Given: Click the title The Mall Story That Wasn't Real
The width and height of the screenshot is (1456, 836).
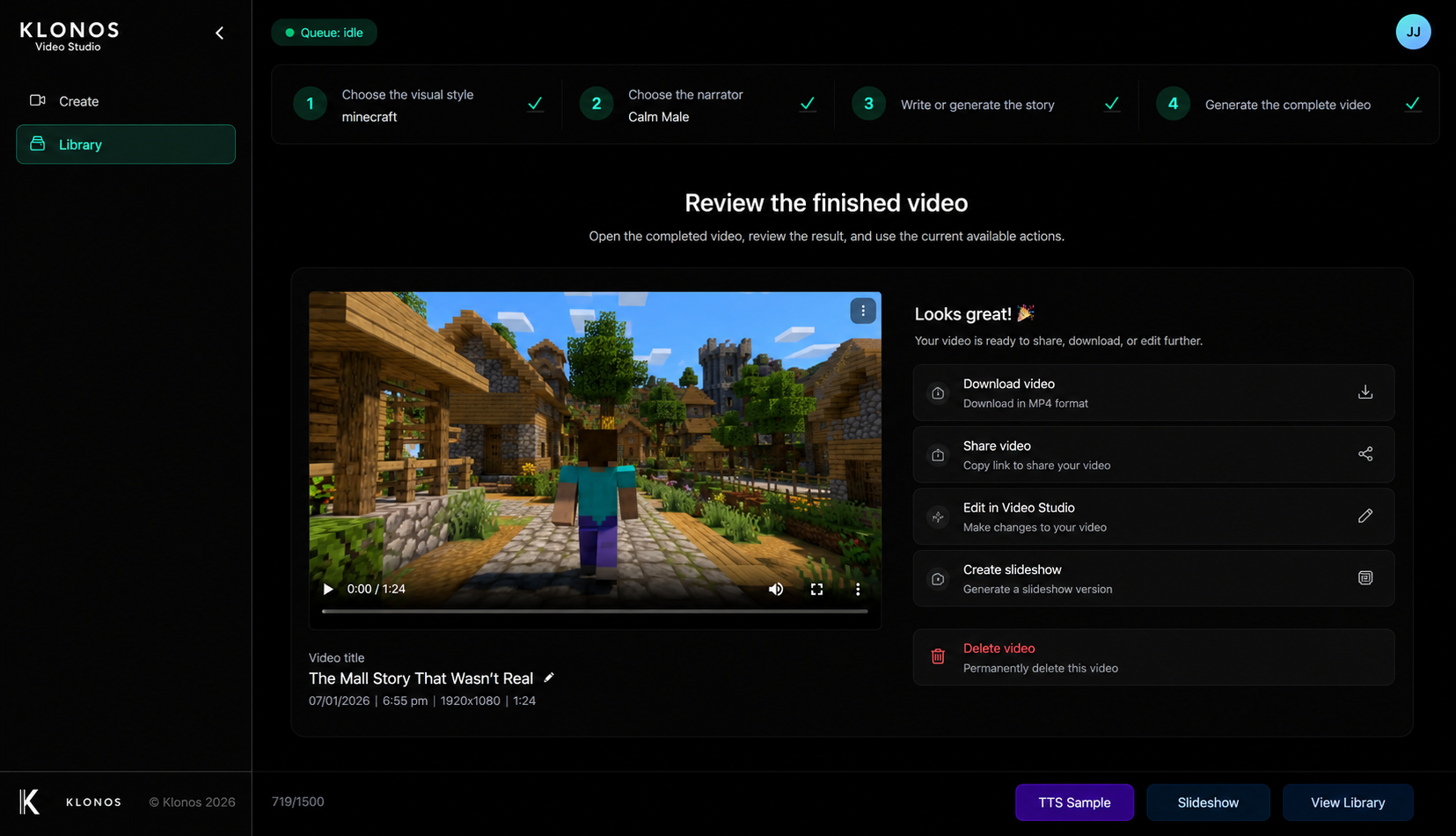Looking at the screenshot, I should (421, 678).
